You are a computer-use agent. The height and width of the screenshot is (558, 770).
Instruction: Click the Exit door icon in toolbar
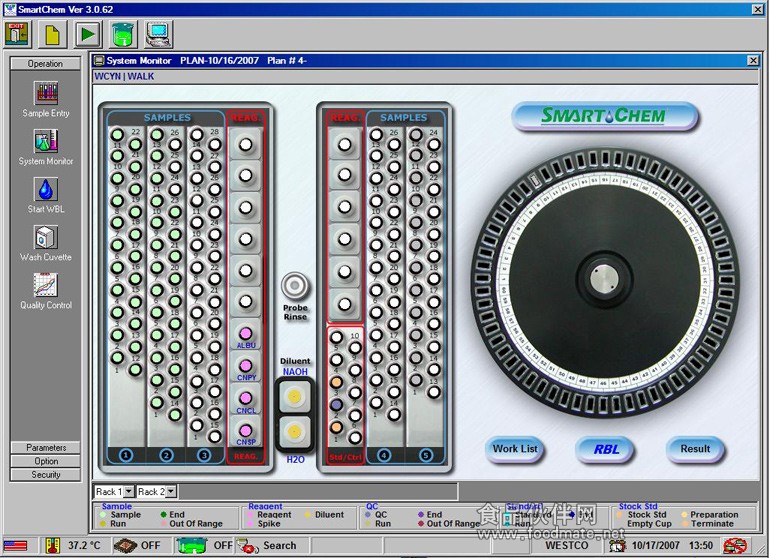point(17,34)
